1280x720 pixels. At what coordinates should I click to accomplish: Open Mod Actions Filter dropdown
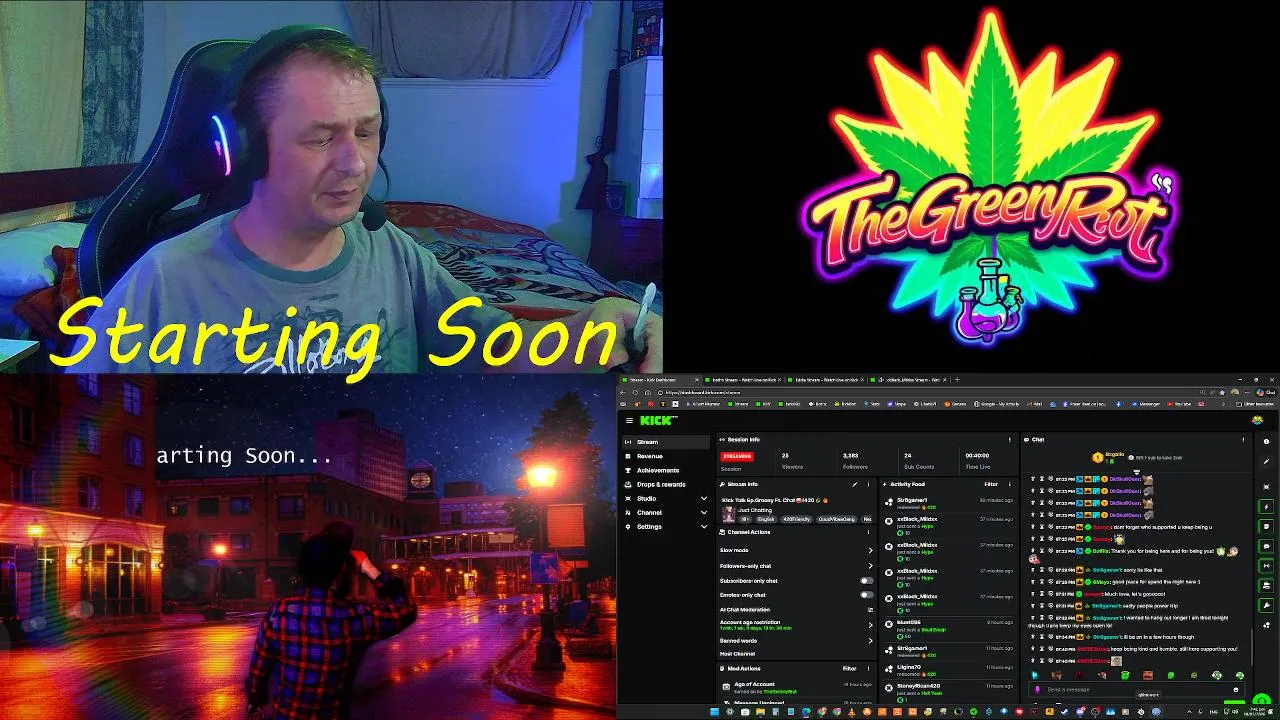pyautogui.click(x=849, y=669)
